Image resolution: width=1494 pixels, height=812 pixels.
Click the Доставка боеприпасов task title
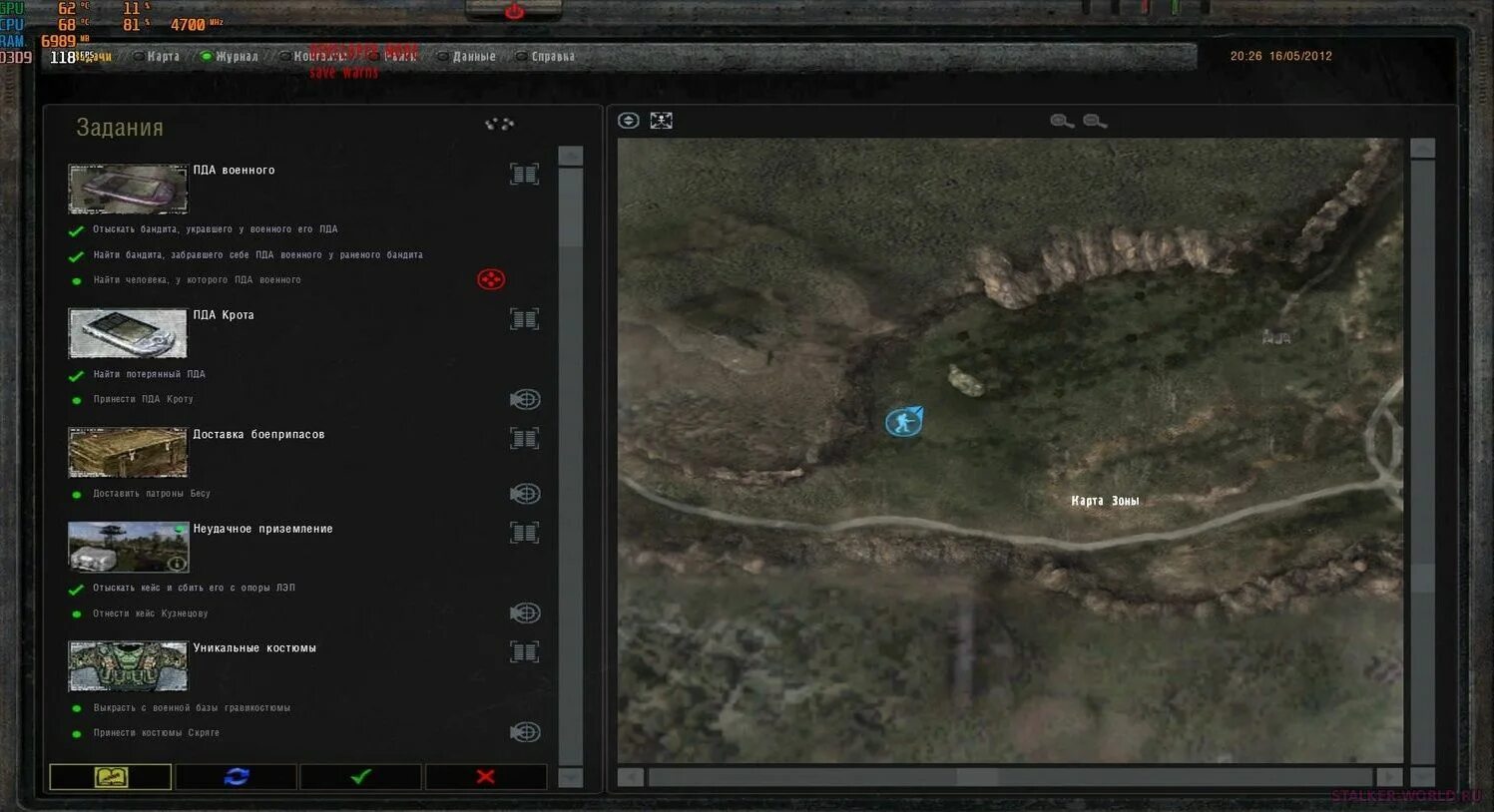pyautogui.click(x=258, y=435)
